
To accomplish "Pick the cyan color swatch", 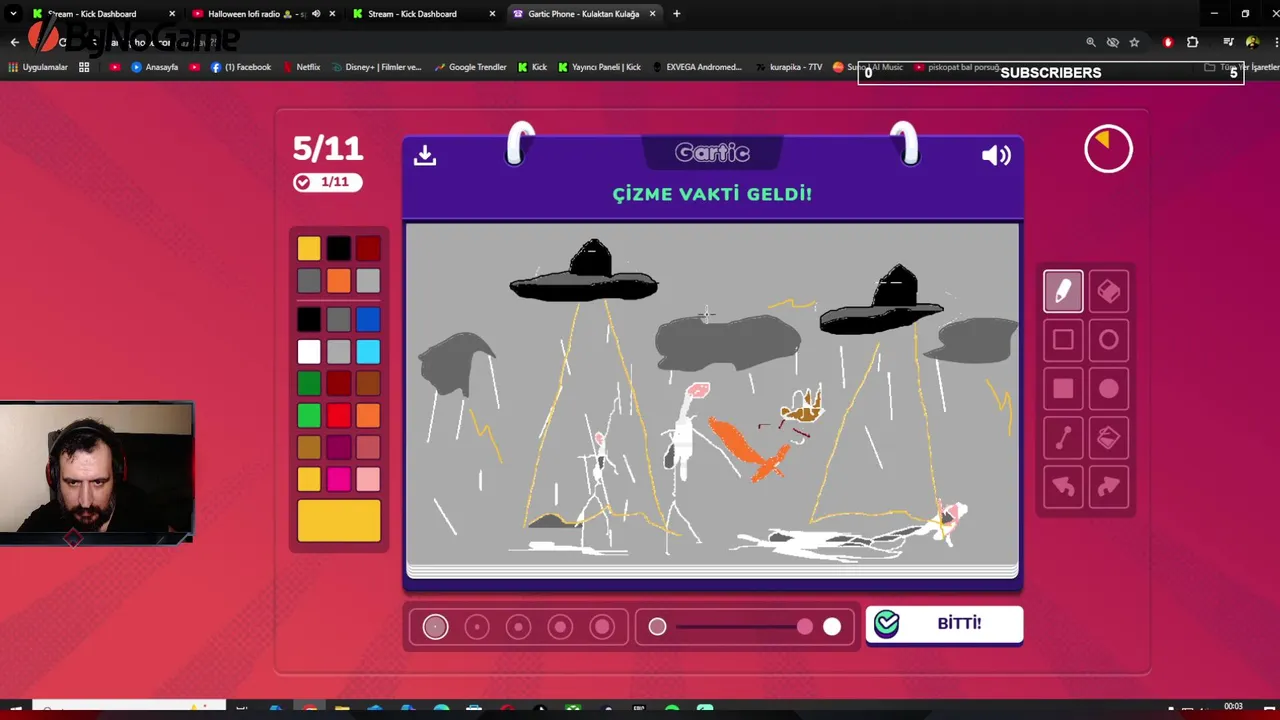I will (x=368, y=352).
